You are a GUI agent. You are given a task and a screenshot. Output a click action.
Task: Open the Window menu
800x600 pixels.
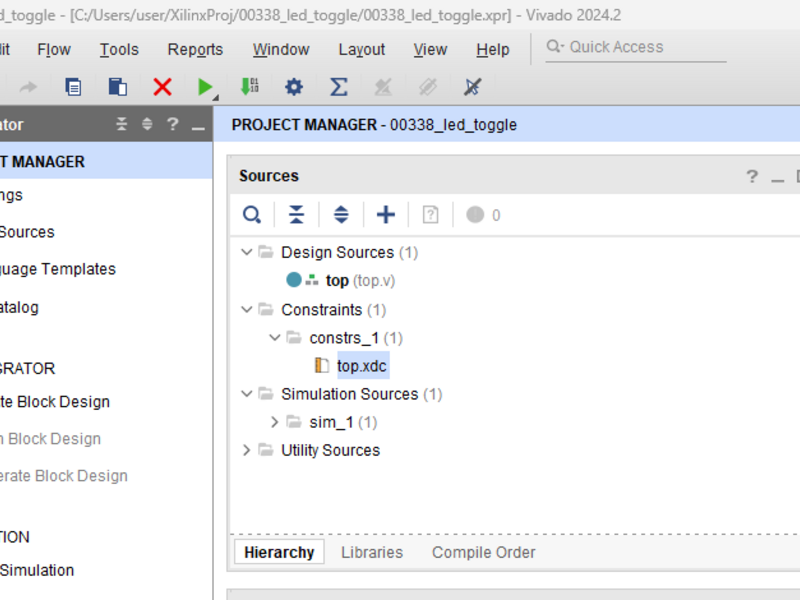[x=281, y=49]
